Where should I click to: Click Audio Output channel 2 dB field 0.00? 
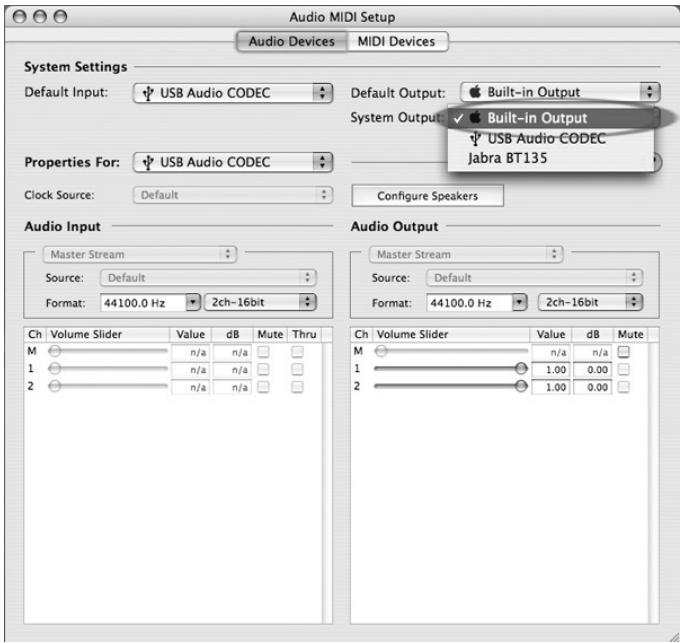coord(592,387)
